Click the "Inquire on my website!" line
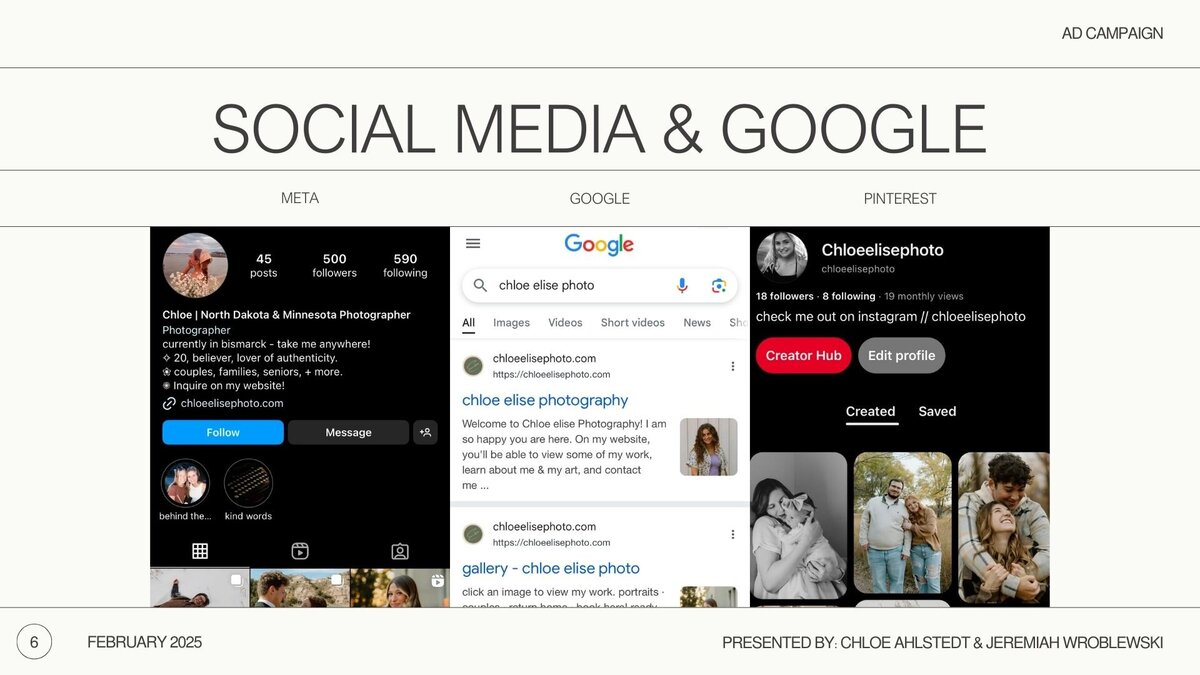Image resolution: width=1200 pixels, height=675 pixels. click(224, 386)
